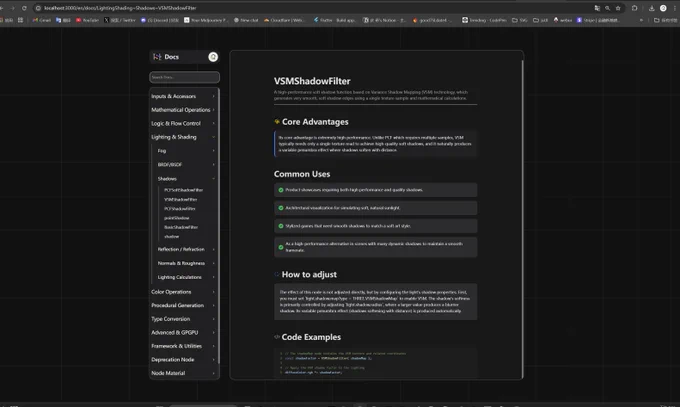Open the Gmail bookmark
Viewport: 680px width, 407px height.
coord(42,20)
